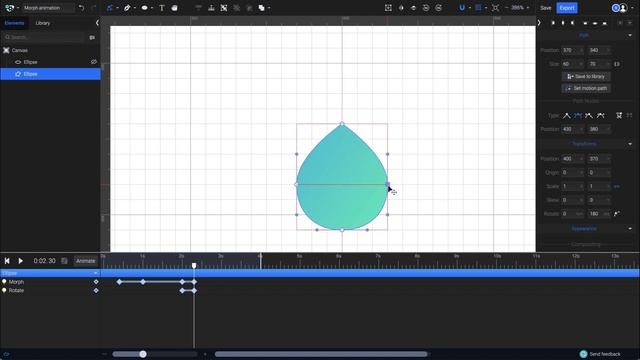Image resolution: width=640 pixels, height=360 pixels.
Task: Show the hidden first Ellipse layer
Action: (94, 62)
